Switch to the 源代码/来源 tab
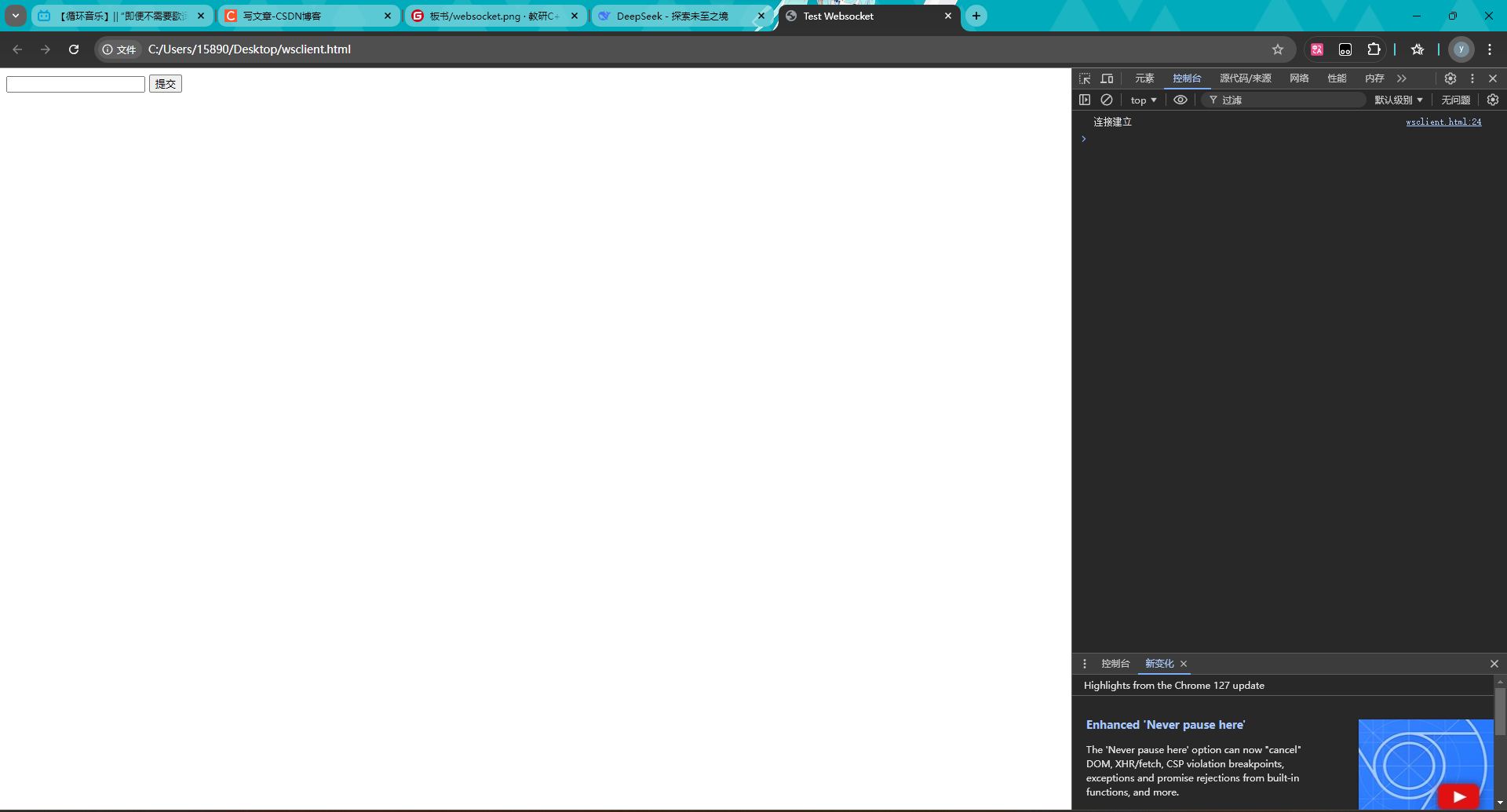This screenshot has width=1507, height=812. [x=1246, y=78]
